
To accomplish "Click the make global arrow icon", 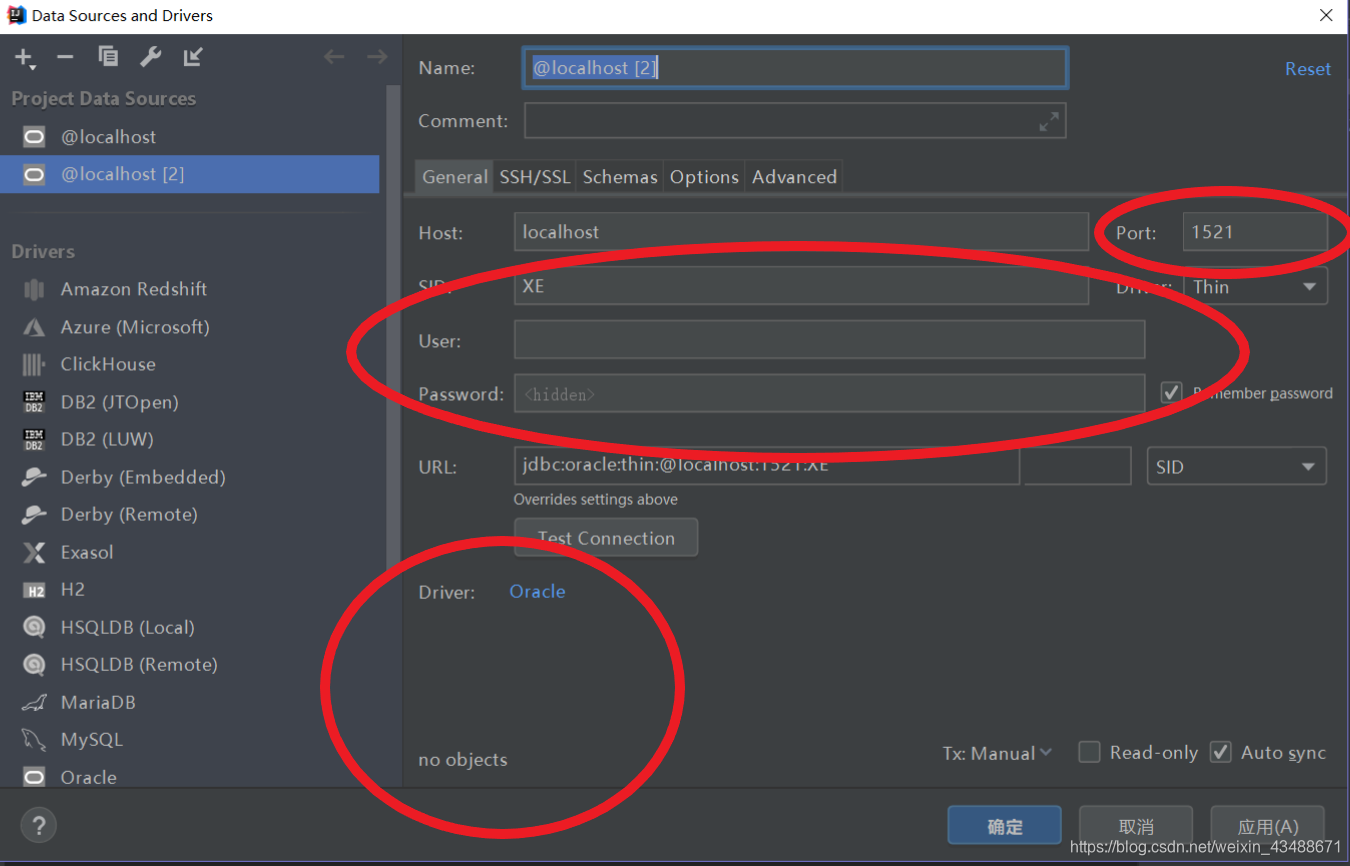I will [193, 57].
